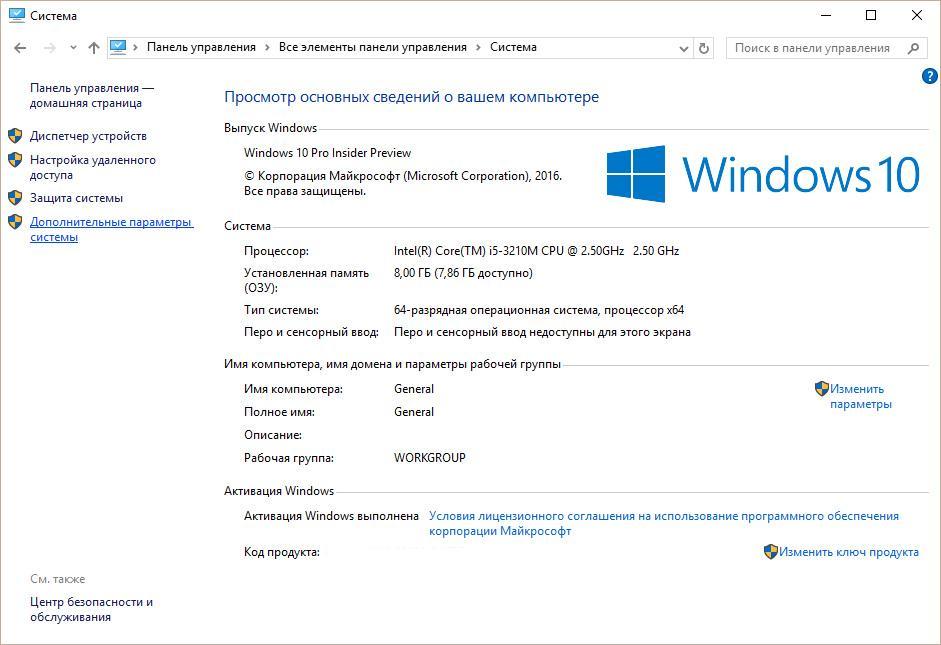
Task: Click the Windows 10 logo image
Action: 763,174
